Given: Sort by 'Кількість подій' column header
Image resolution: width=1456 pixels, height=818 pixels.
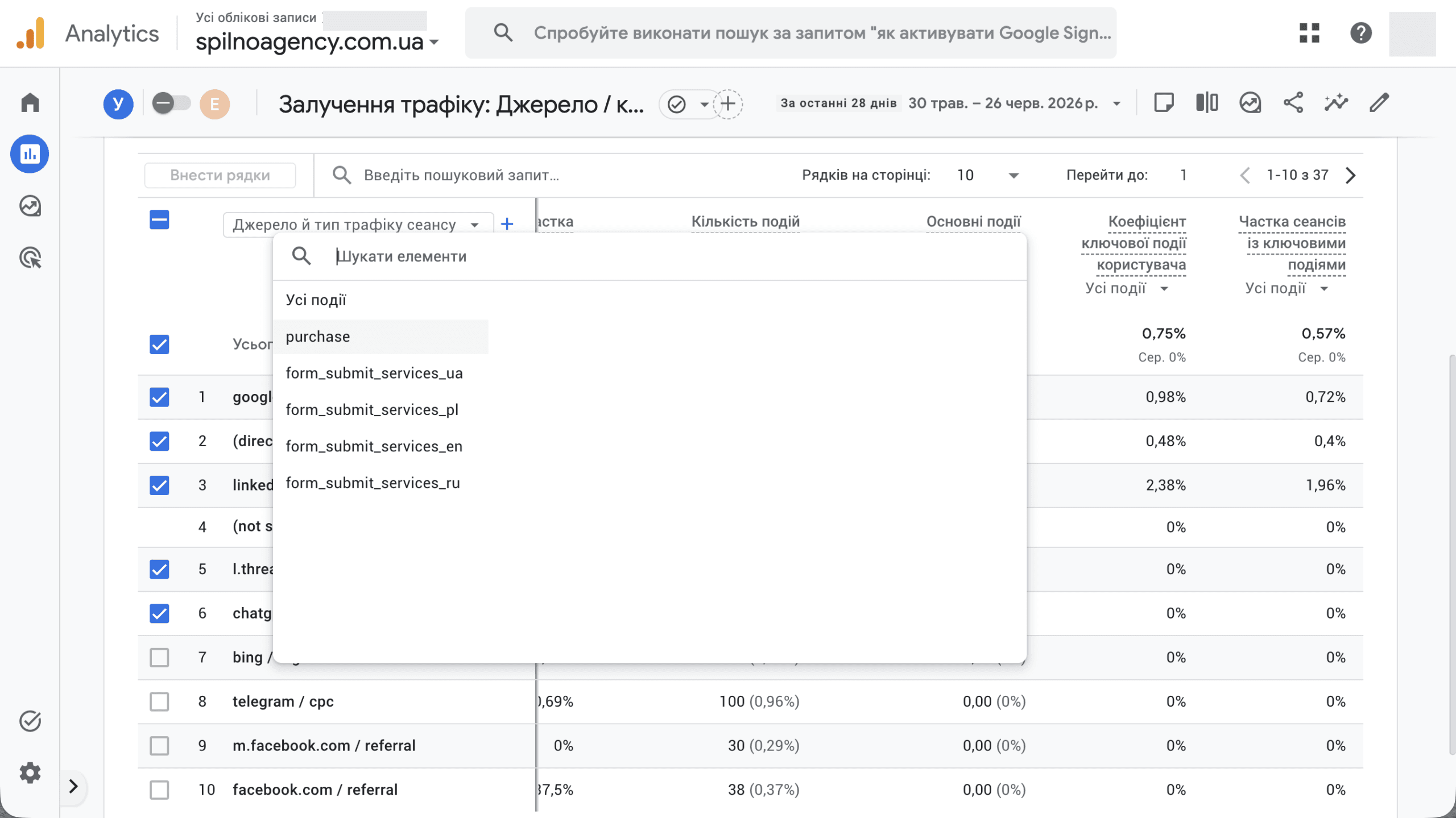Looking at the screenshot, I should coord(746,222).
